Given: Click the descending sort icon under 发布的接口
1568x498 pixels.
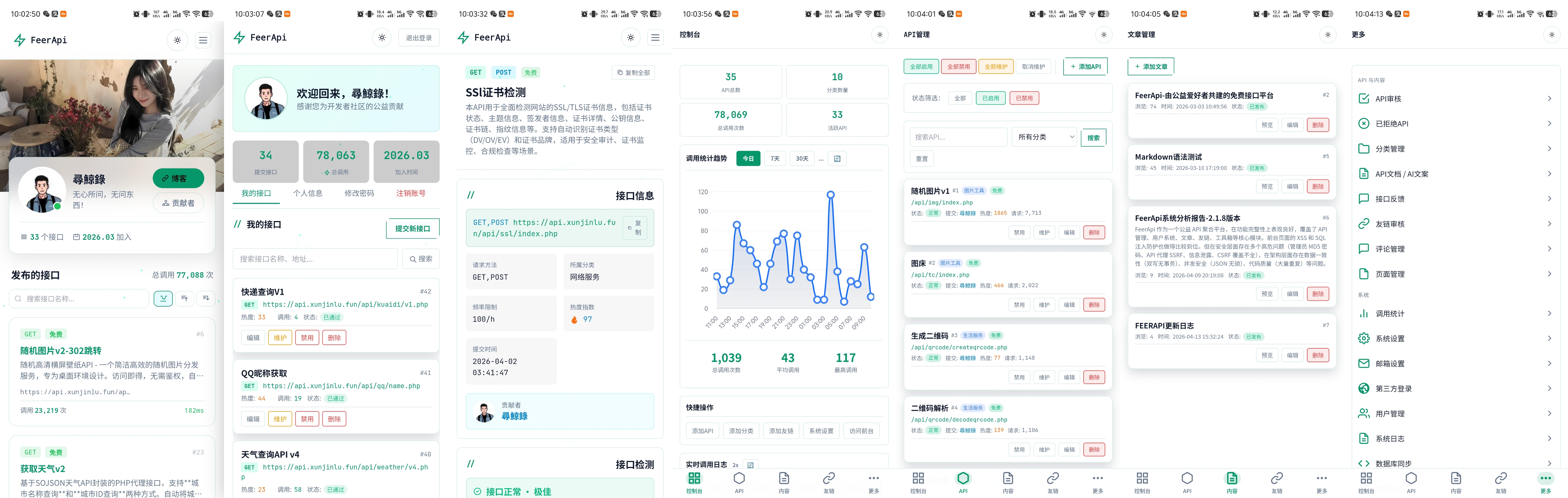Looking at the screenshot, I should [206, 298].
